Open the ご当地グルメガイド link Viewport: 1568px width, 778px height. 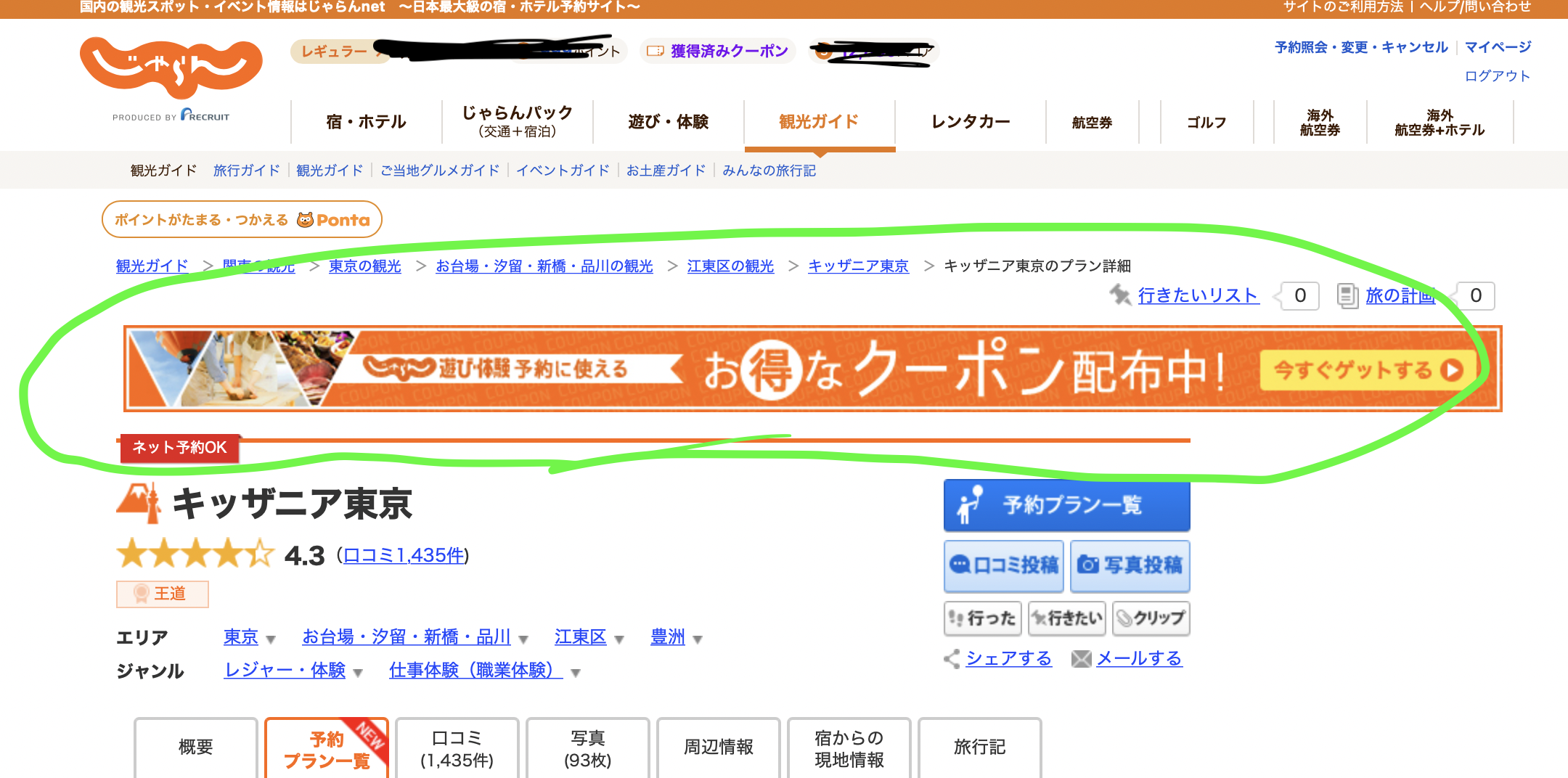click(x=440, y=171)
